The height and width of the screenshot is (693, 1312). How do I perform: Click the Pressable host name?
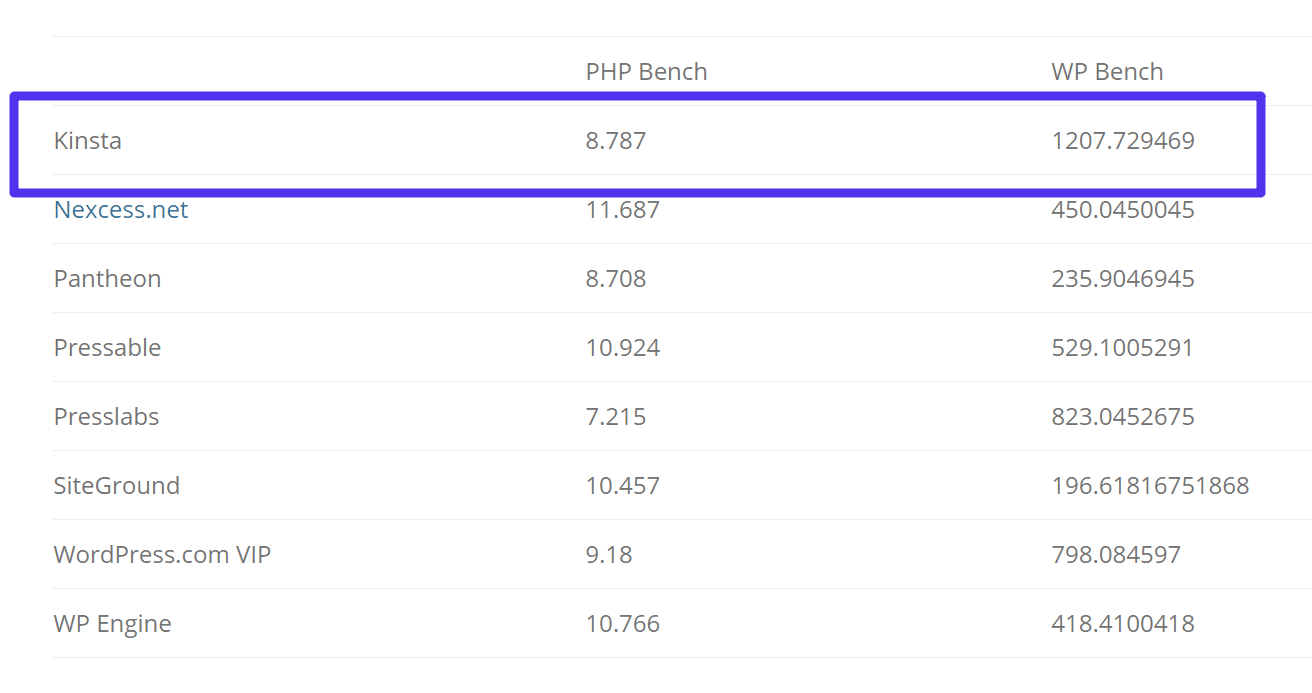[107, 348]
